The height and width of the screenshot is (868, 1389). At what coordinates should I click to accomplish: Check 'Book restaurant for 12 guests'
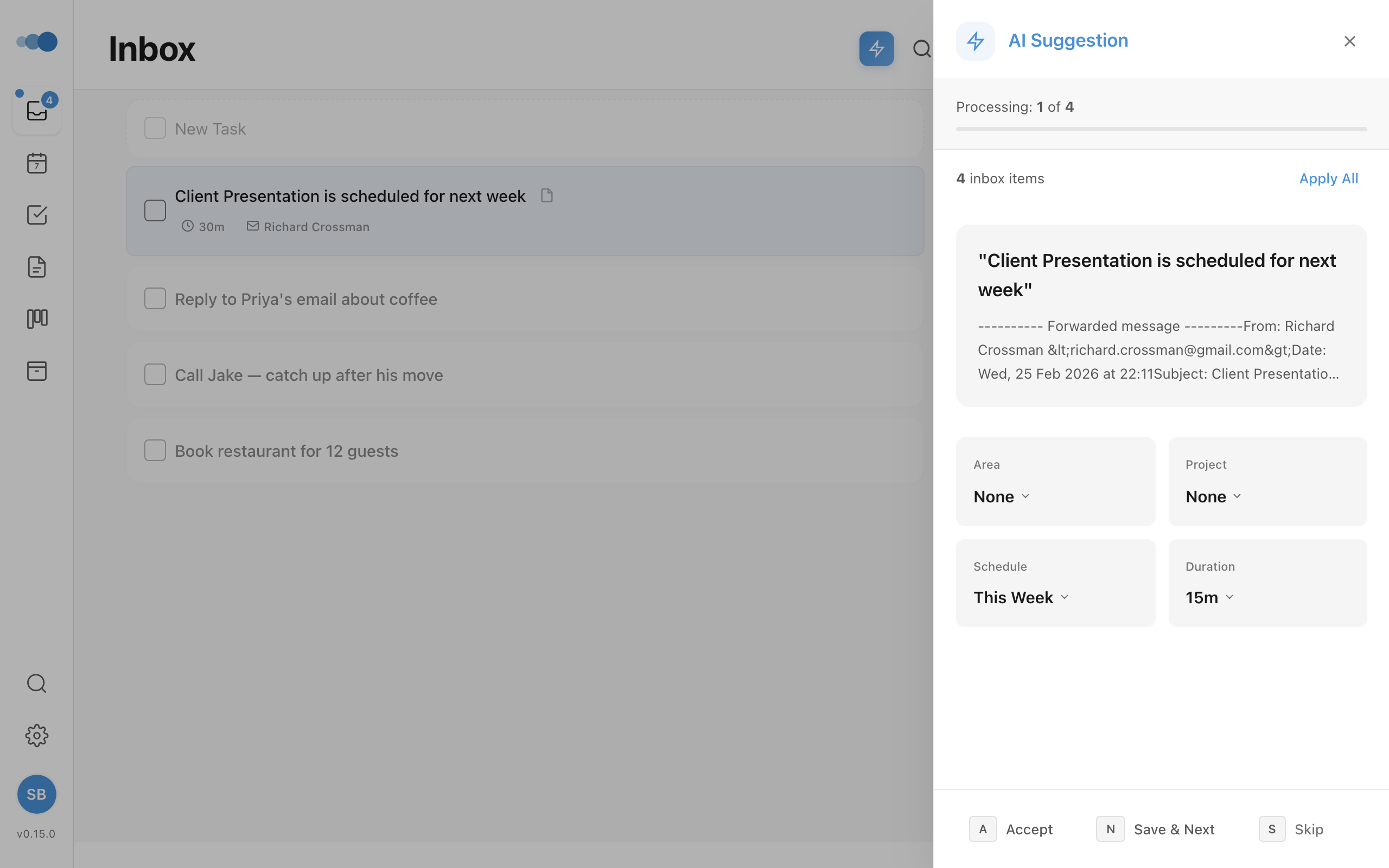point(155,450)
